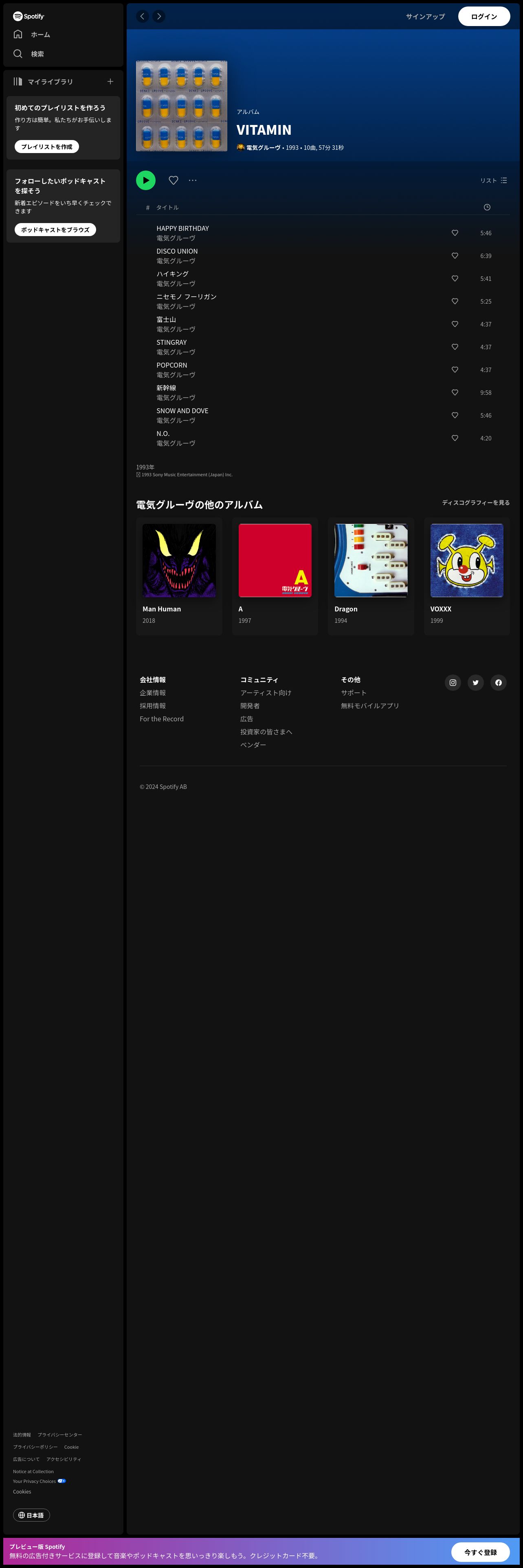Click 企業情報 footer link

pyautogui.click(x=153, y=693)
